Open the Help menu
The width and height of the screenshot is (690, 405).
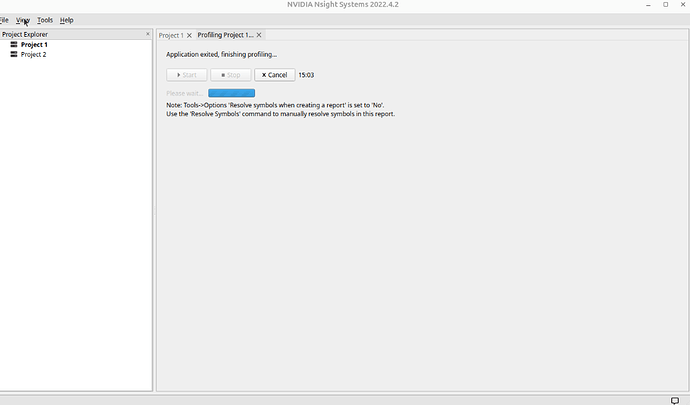(66, 20)
